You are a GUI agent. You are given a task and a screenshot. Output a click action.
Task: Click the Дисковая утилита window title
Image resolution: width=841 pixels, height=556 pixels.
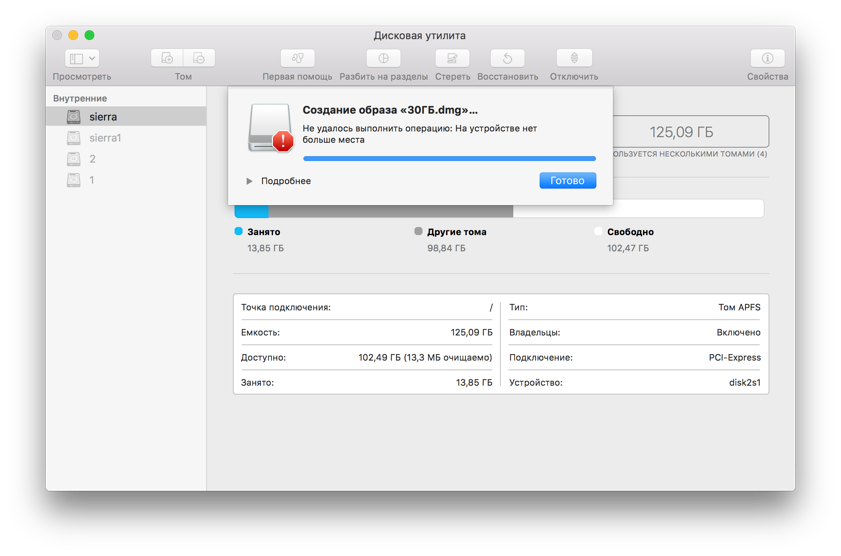(x=419, y=35)
